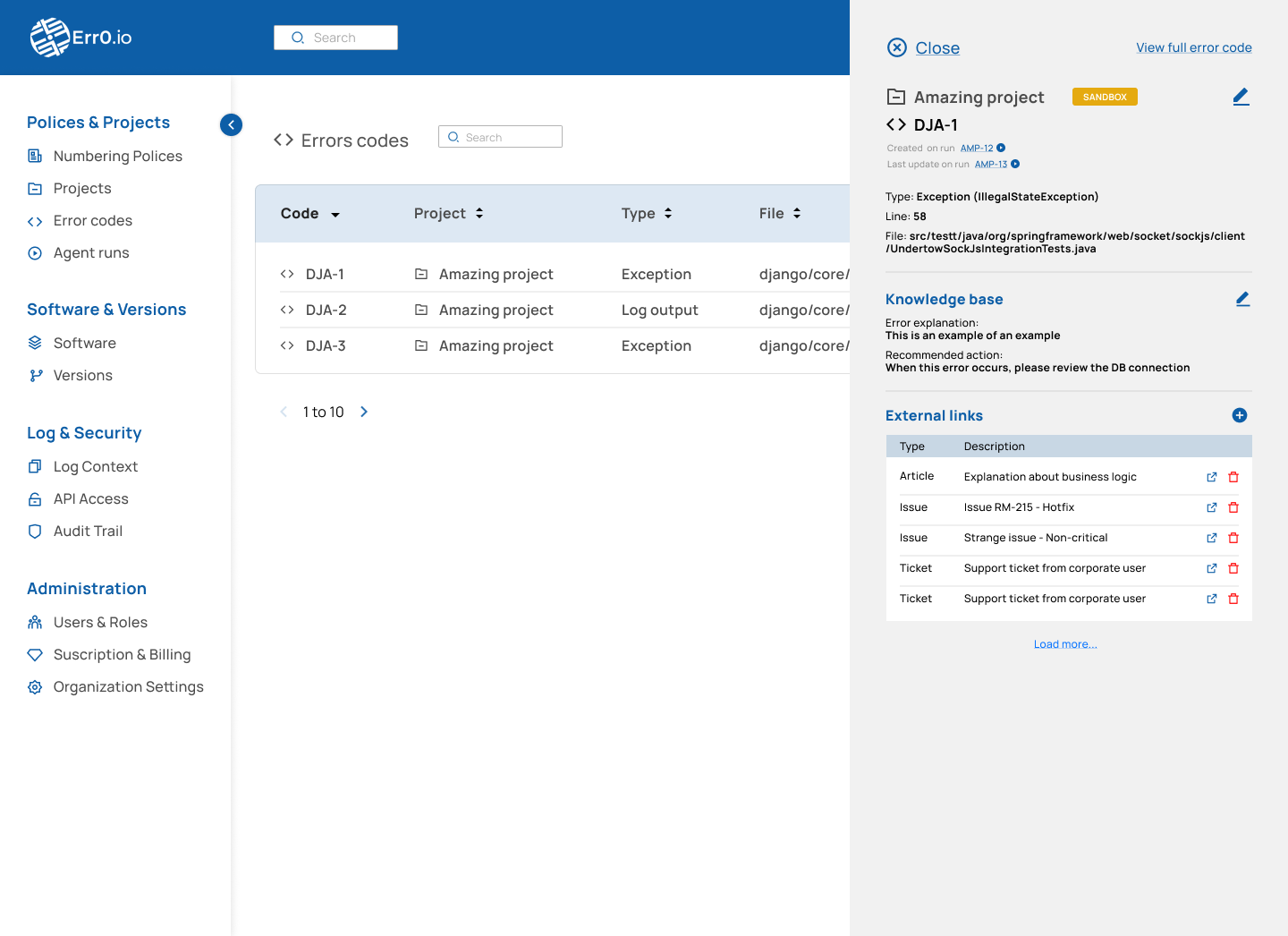
Task: Delete Issue RM-215 - Hotfix link
Action: point(1233,507)
